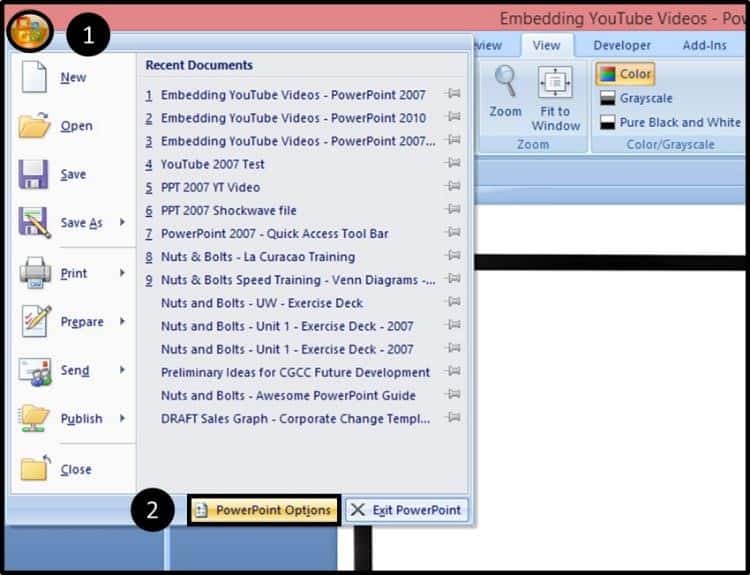Choose Close from the Office menu
Screen dimensions: 750x575
click(73, 469)
